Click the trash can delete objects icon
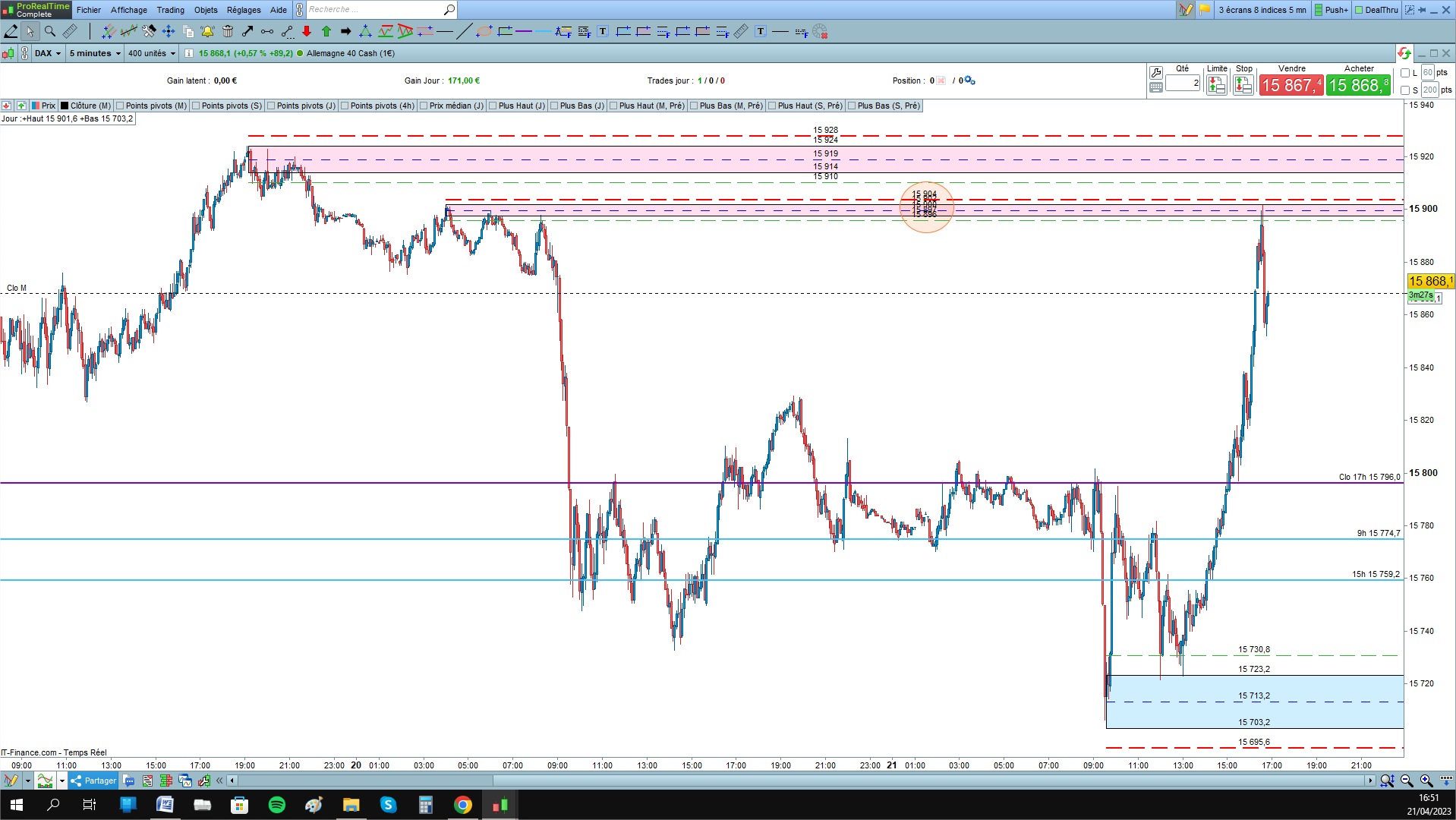Image resolution: width=1456 pixels, height=820 pixels. [228, 31]
